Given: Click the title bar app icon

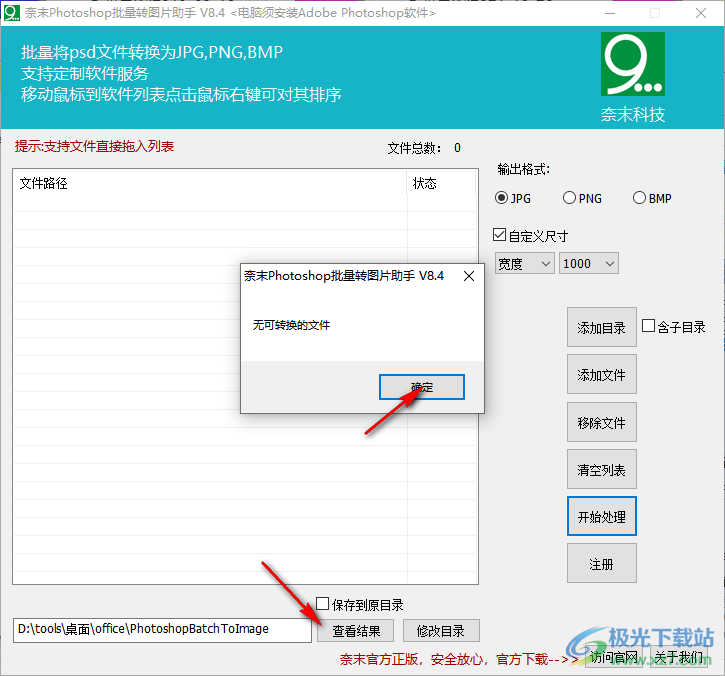Looking at the screenshot, I should point(12,13).
